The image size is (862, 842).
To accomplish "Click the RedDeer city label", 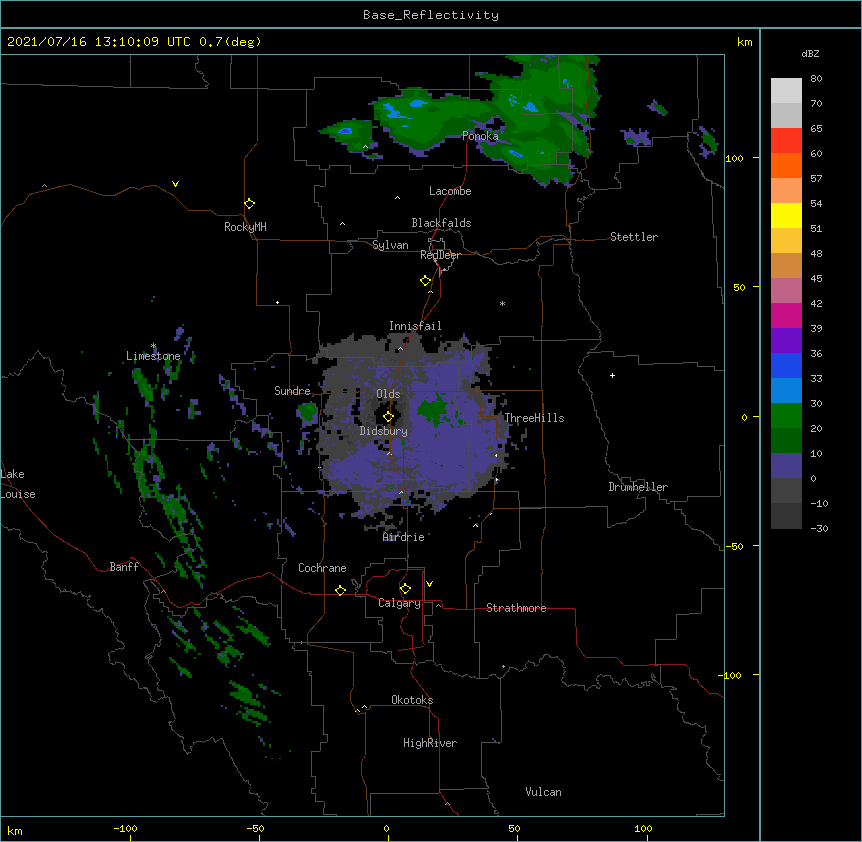I will tap(440, 255).
